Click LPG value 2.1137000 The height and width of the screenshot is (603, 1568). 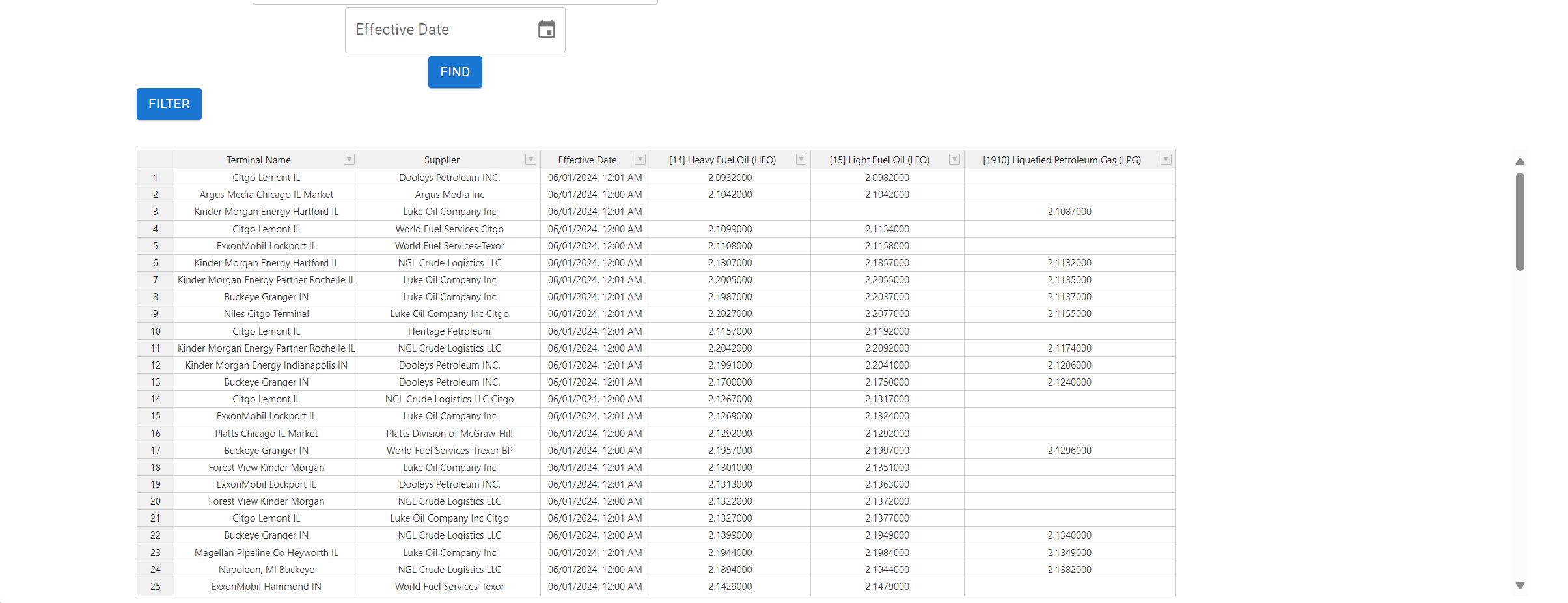click(1069, 297)
